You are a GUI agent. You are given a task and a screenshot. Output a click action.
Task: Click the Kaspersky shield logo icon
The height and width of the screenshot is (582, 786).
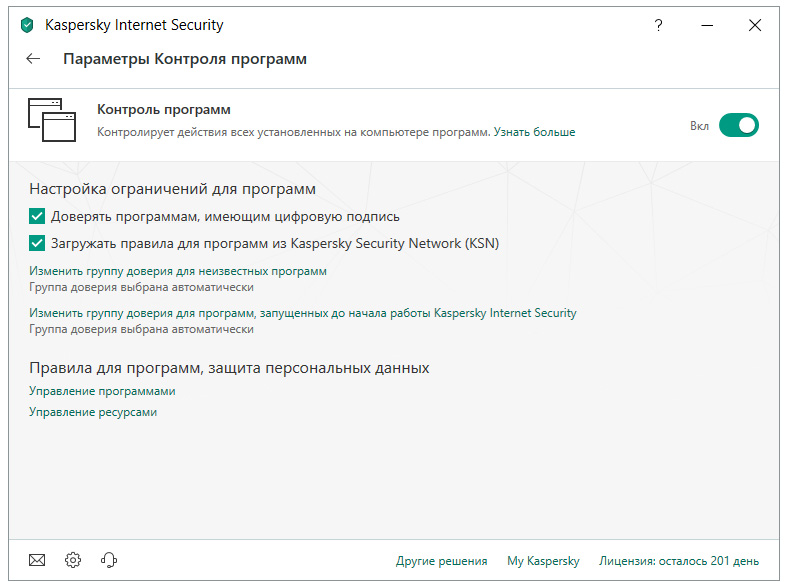pos(27,25)
